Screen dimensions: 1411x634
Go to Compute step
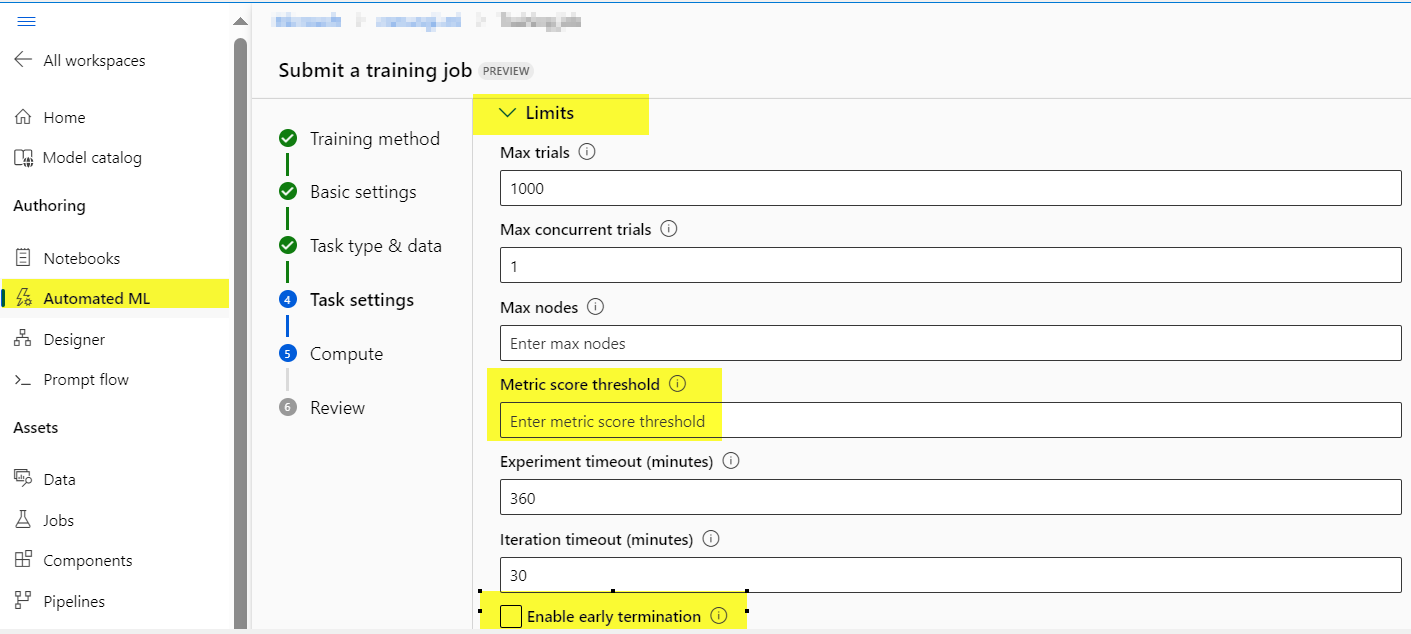coord(346,354)
